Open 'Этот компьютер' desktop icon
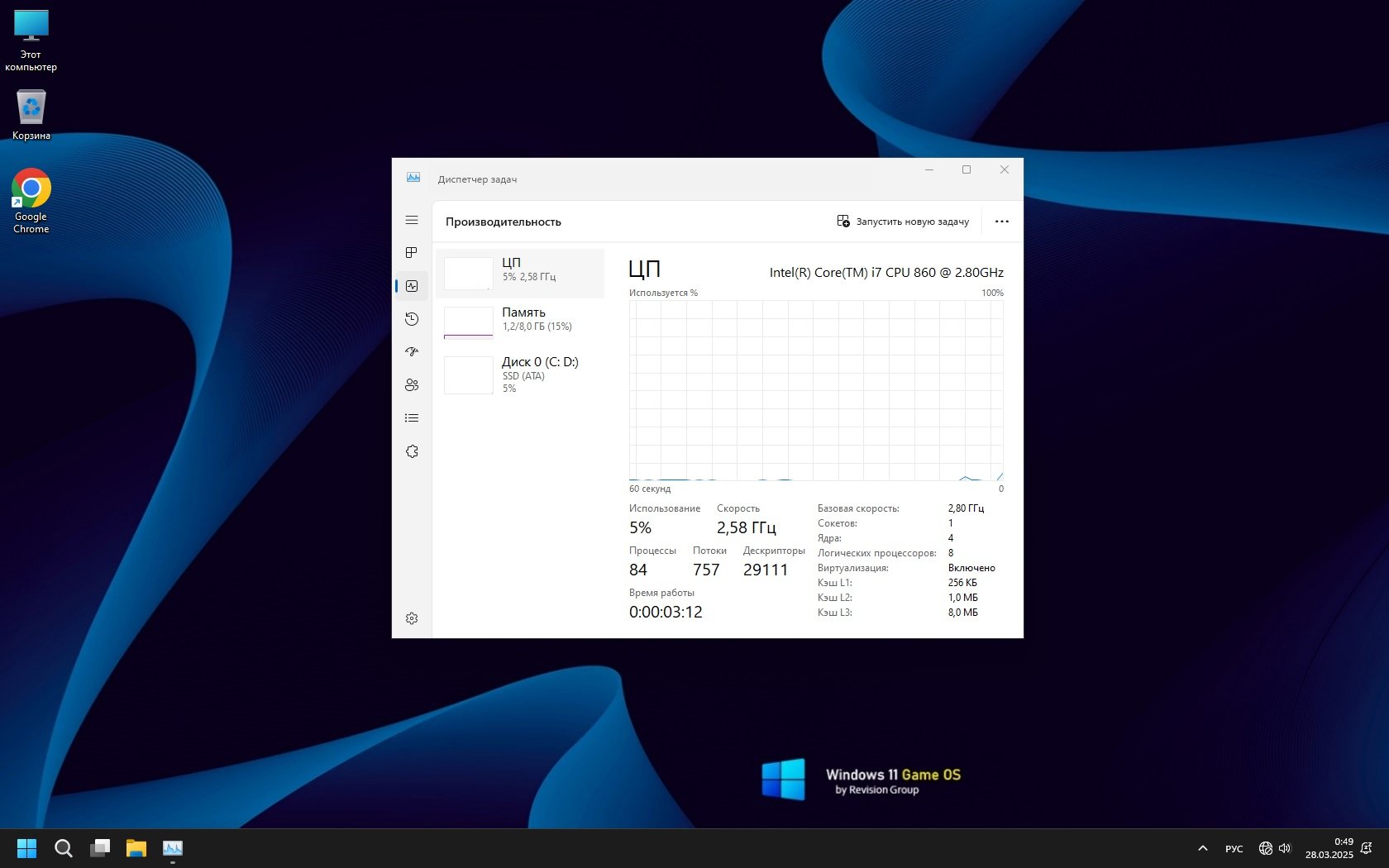 pos(31,41)
